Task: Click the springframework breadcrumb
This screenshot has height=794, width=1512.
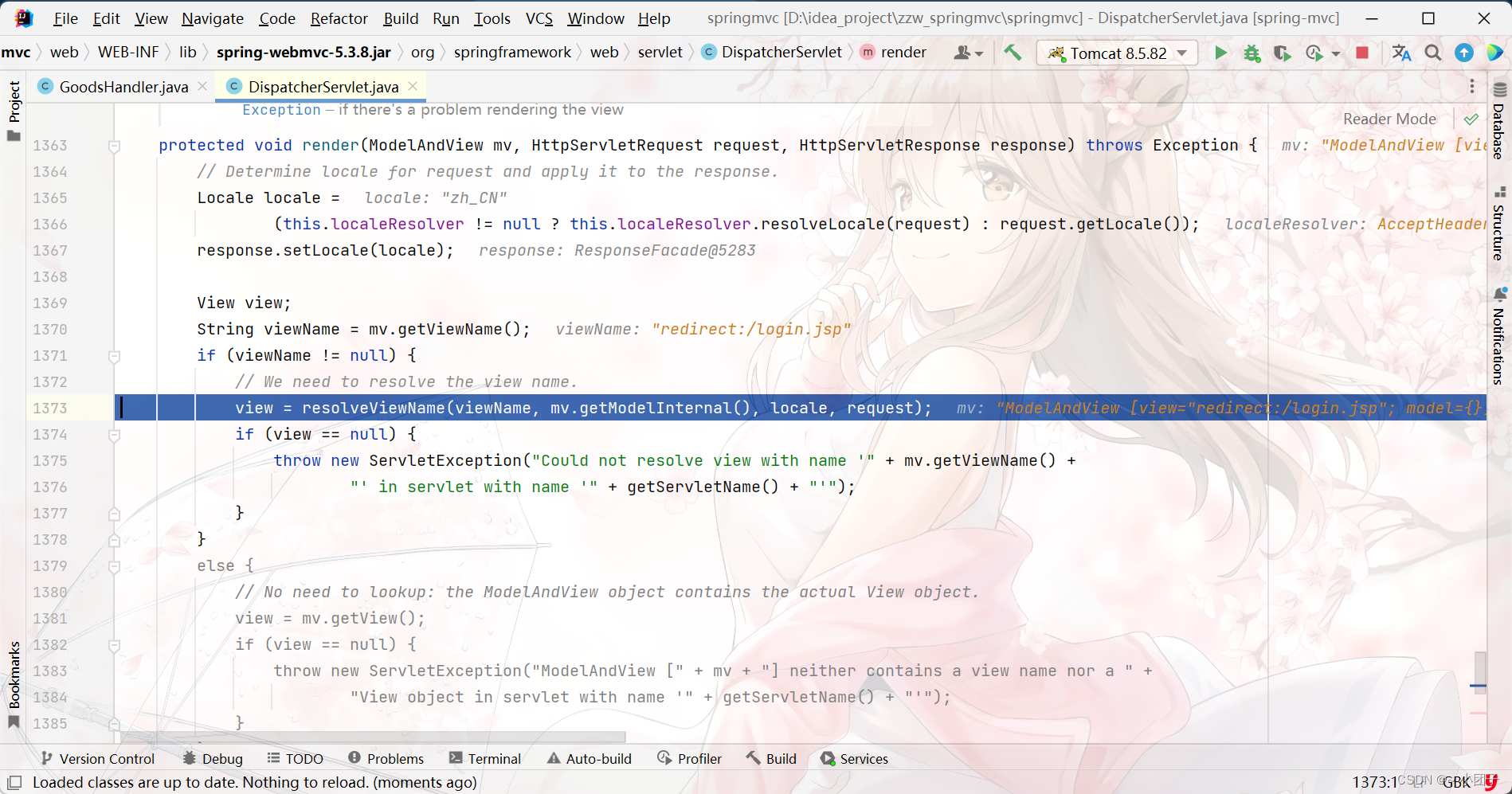Action: (x=512, y=52)
